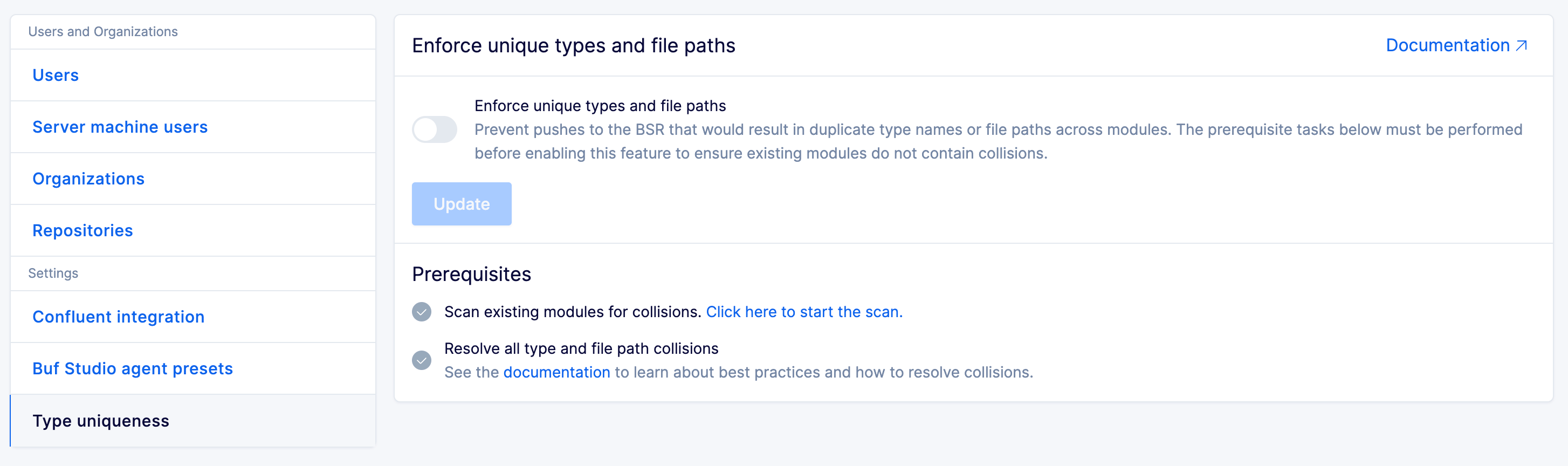The height and width of the screenshot is (466, 1568).
Task: Go to Users in sidebar
Action: pos(56,76)
